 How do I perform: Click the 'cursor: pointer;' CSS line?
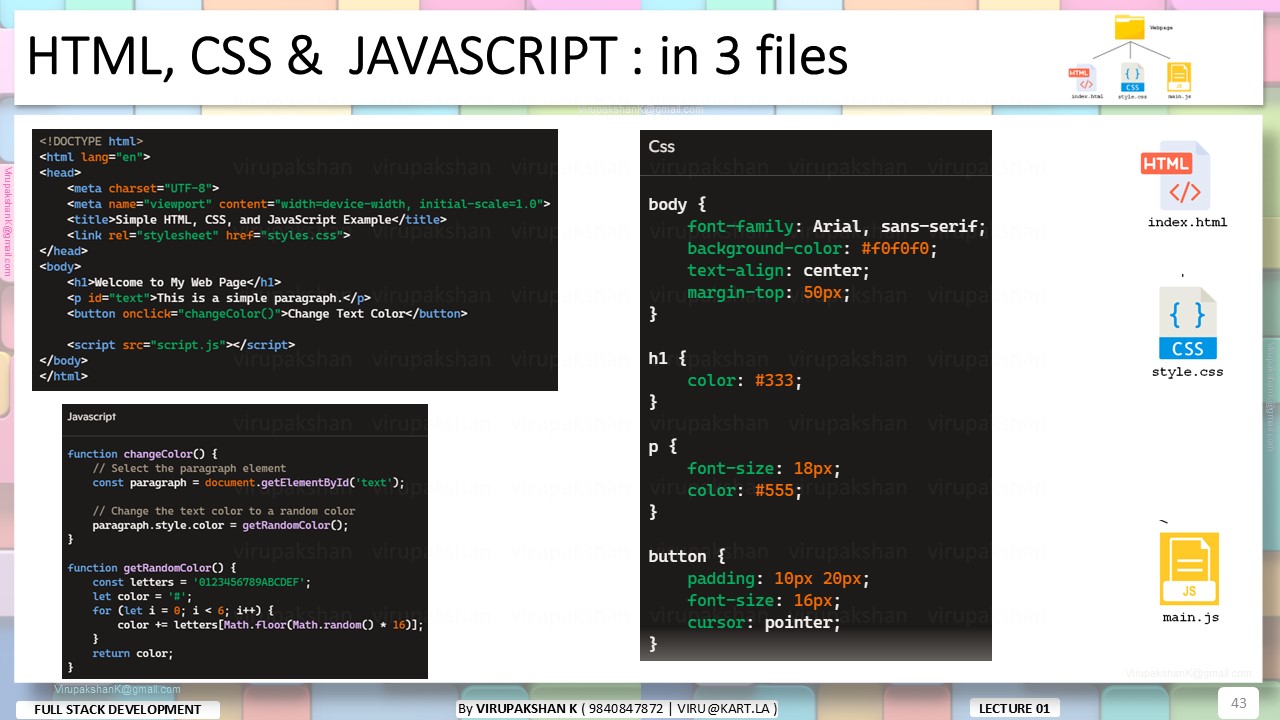click(x=764, y=622)
